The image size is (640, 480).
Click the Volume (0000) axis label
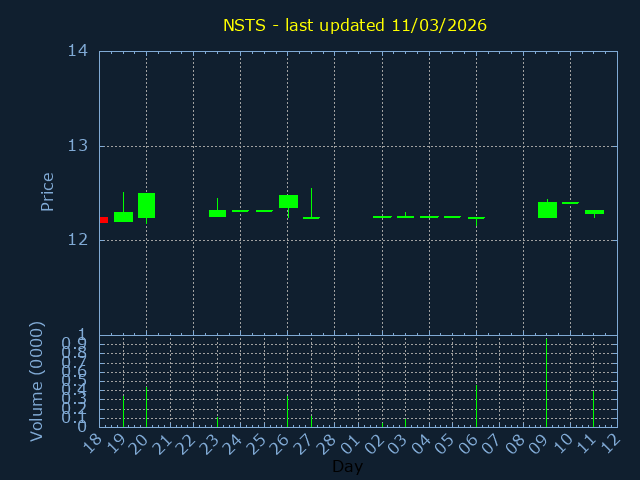click(x=37, y=381)
